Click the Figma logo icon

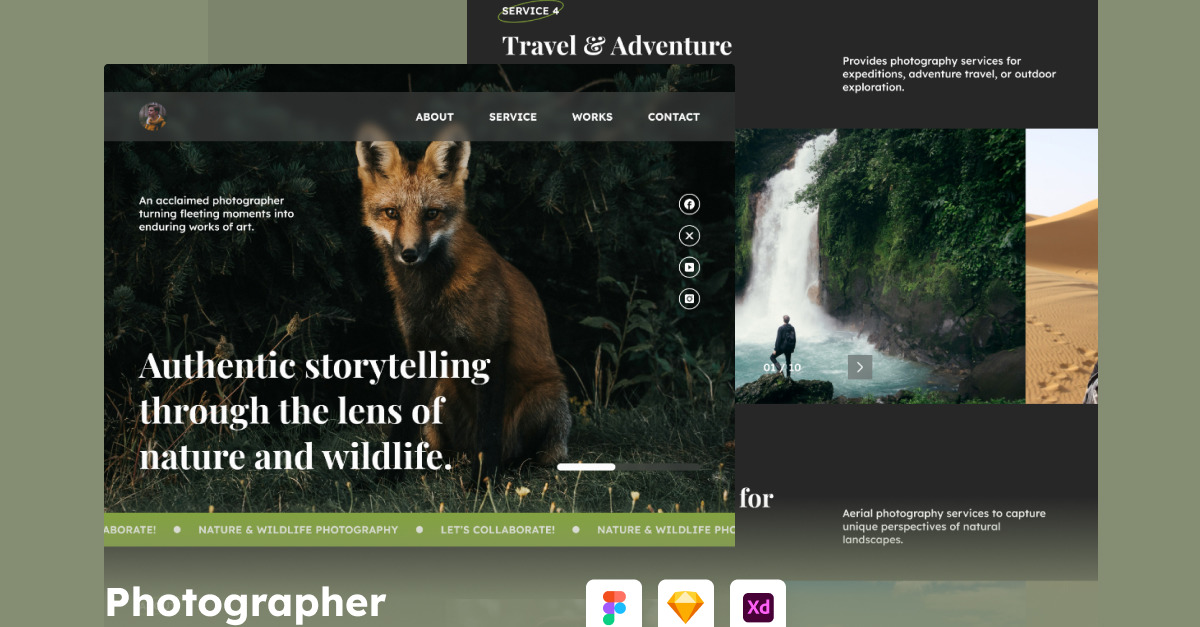(x=614, y=604)
